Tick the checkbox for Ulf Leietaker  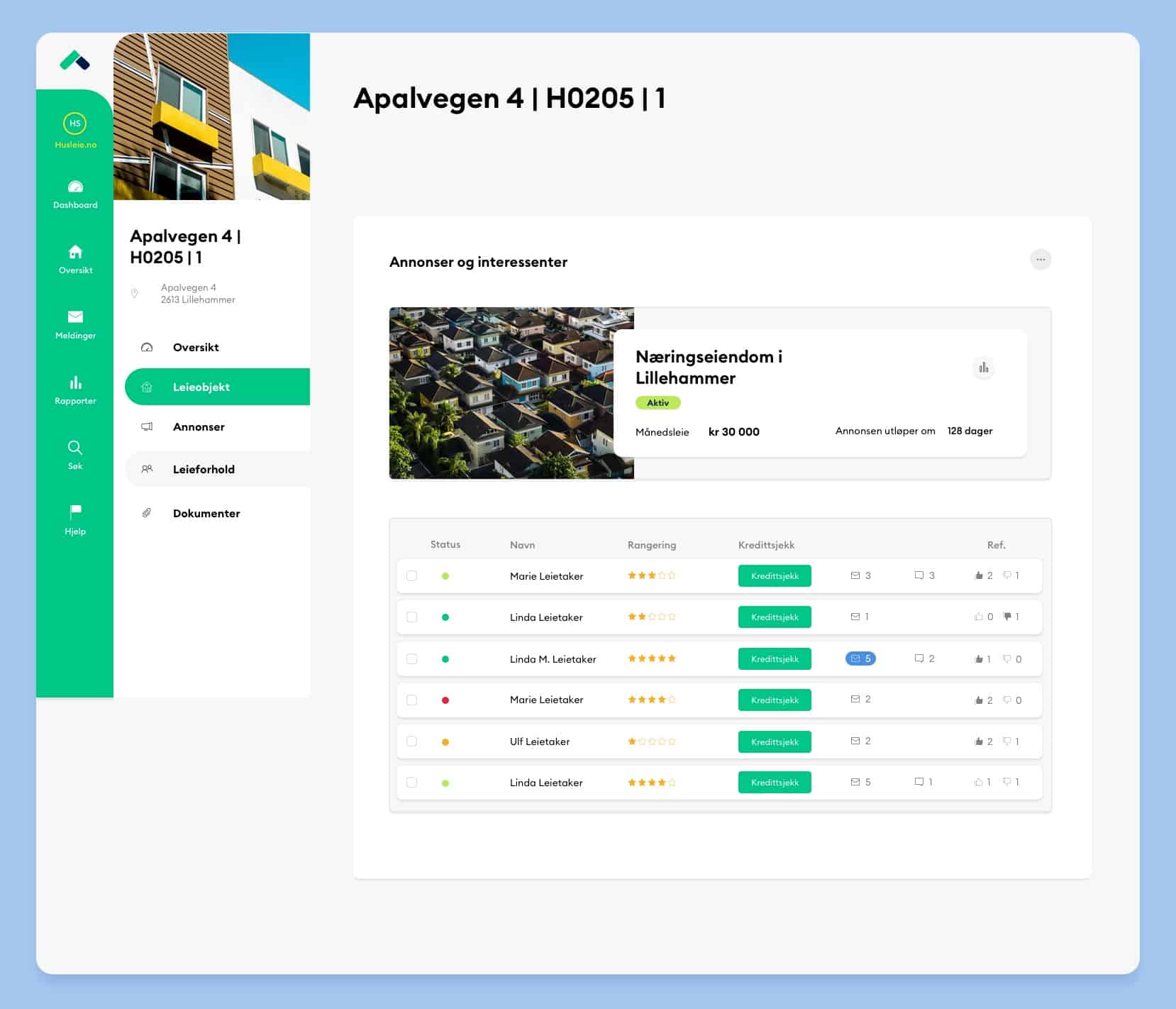(x=411, y=741)
